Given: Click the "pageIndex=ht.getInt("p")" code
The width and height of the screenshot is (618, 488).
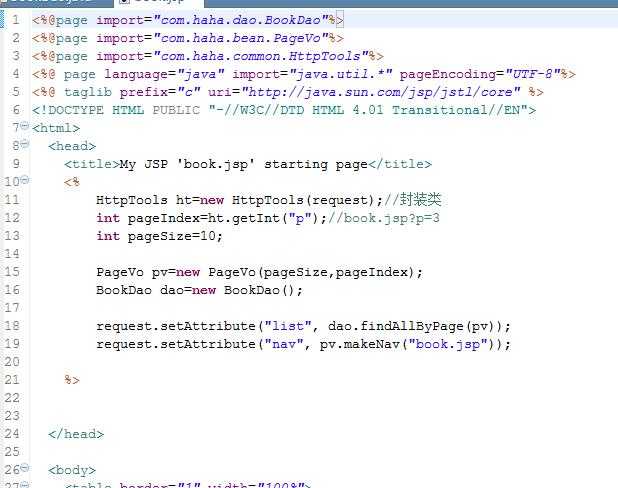Looking at the screenshot, I should pyautogui.click(x=223, y=218).
